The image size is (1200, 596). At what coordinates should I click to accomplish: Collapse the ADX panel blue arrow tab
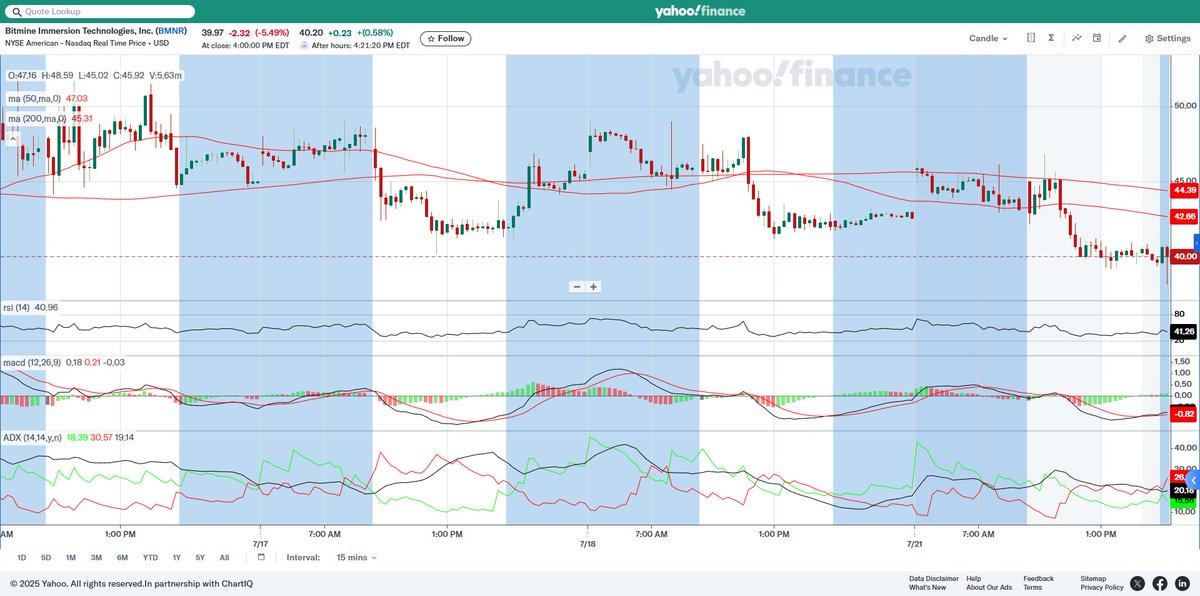coord(1193,480)
